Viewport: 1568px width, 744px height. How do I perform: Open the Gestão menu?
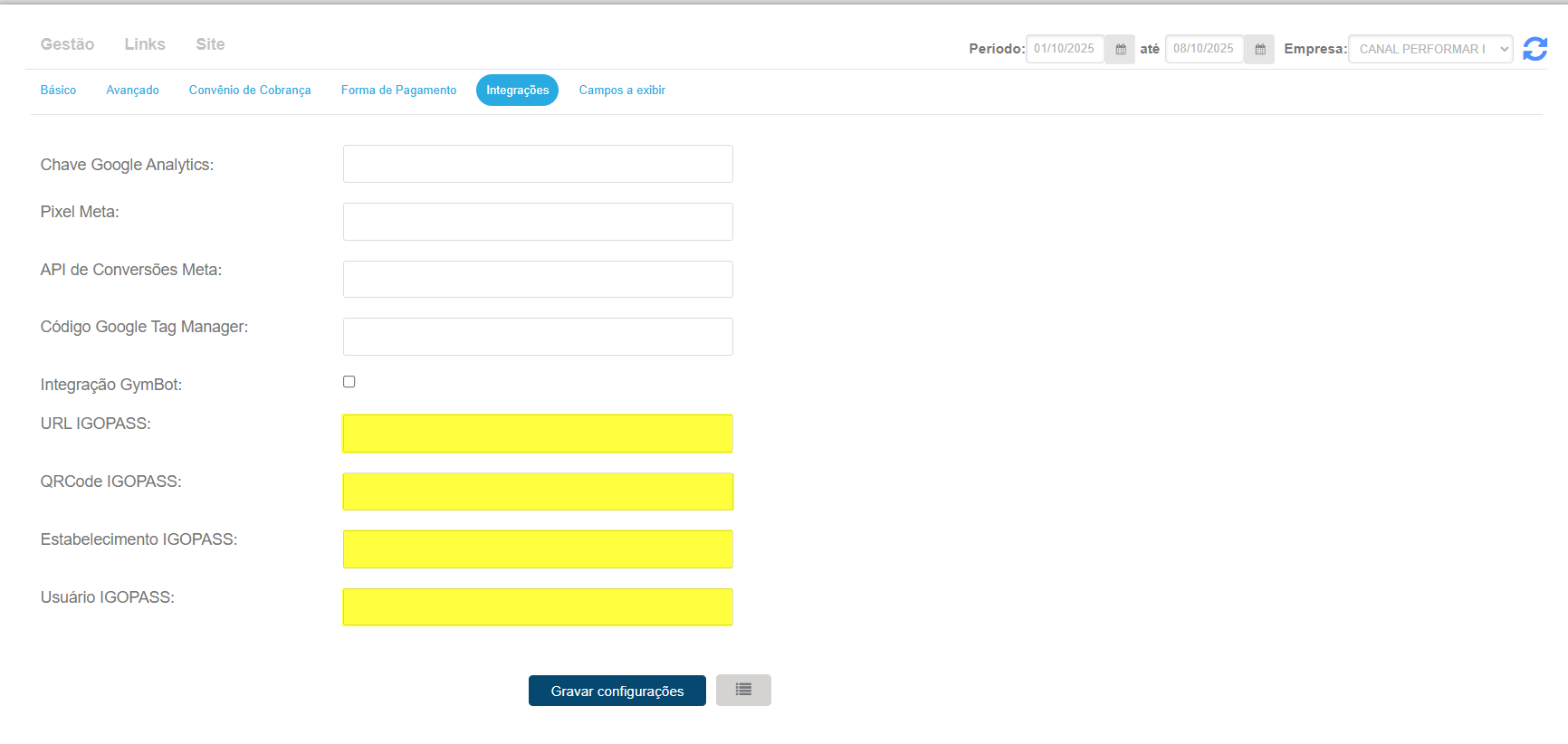pos(67,44)
